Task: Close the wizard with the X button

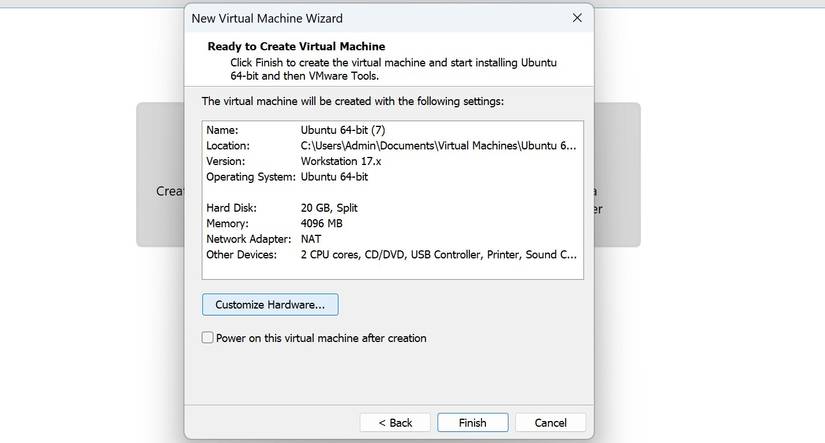Action: (x=577, y=18)
